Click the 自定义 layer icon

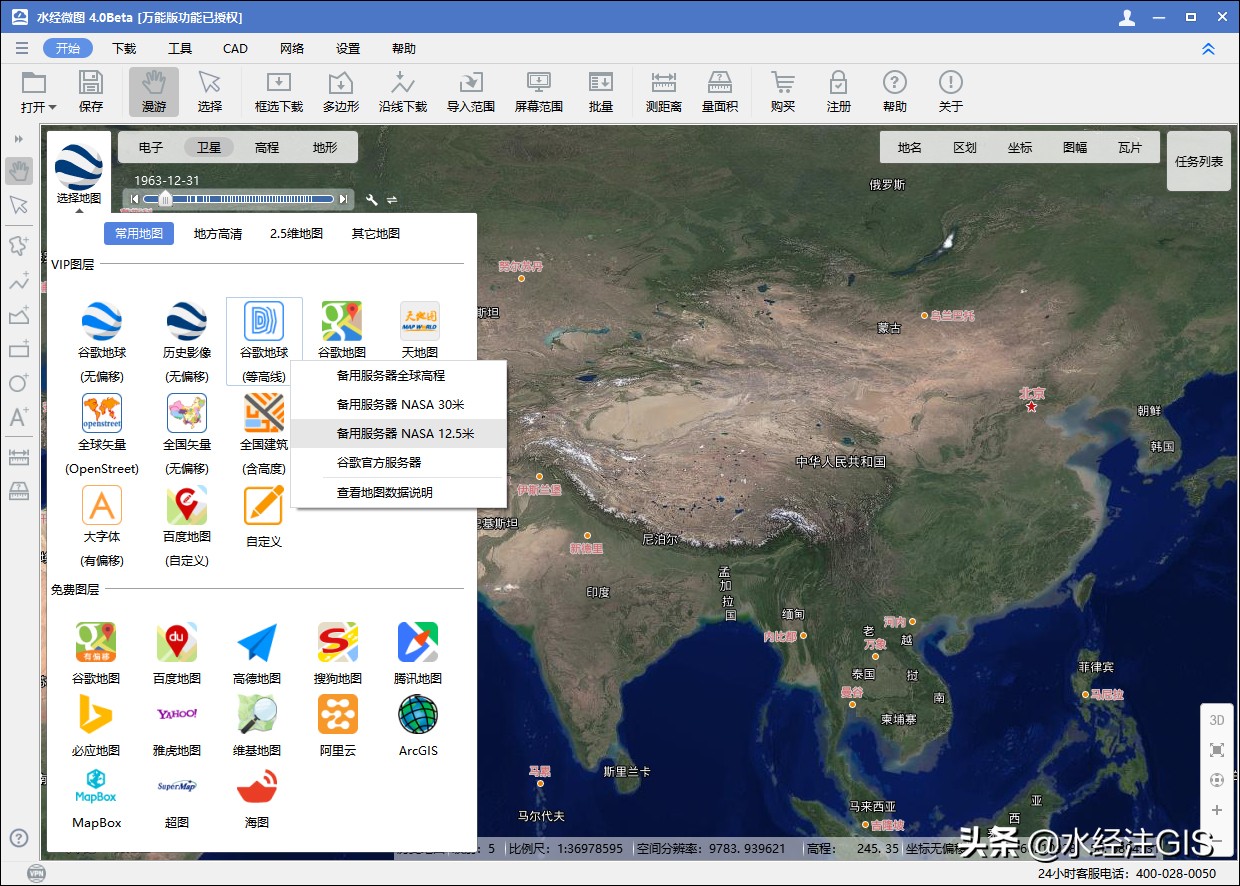(264, 505)
